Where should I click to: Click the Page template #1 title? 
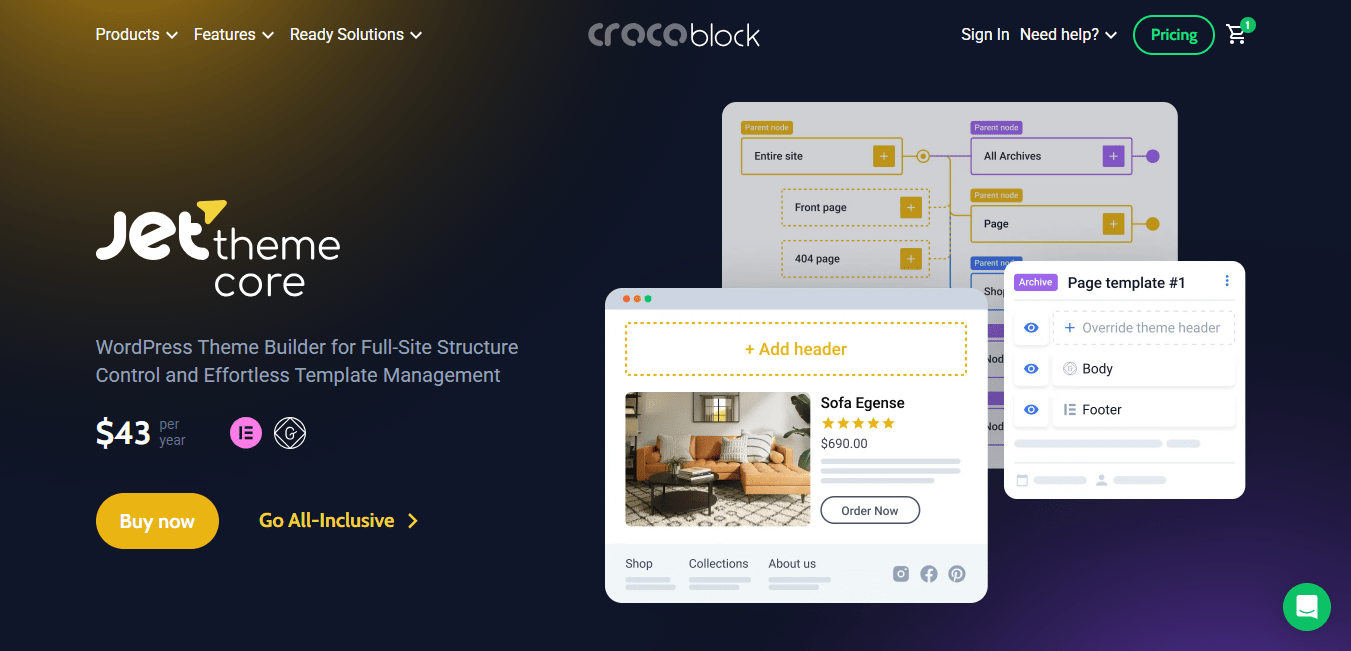[1126, 283]
